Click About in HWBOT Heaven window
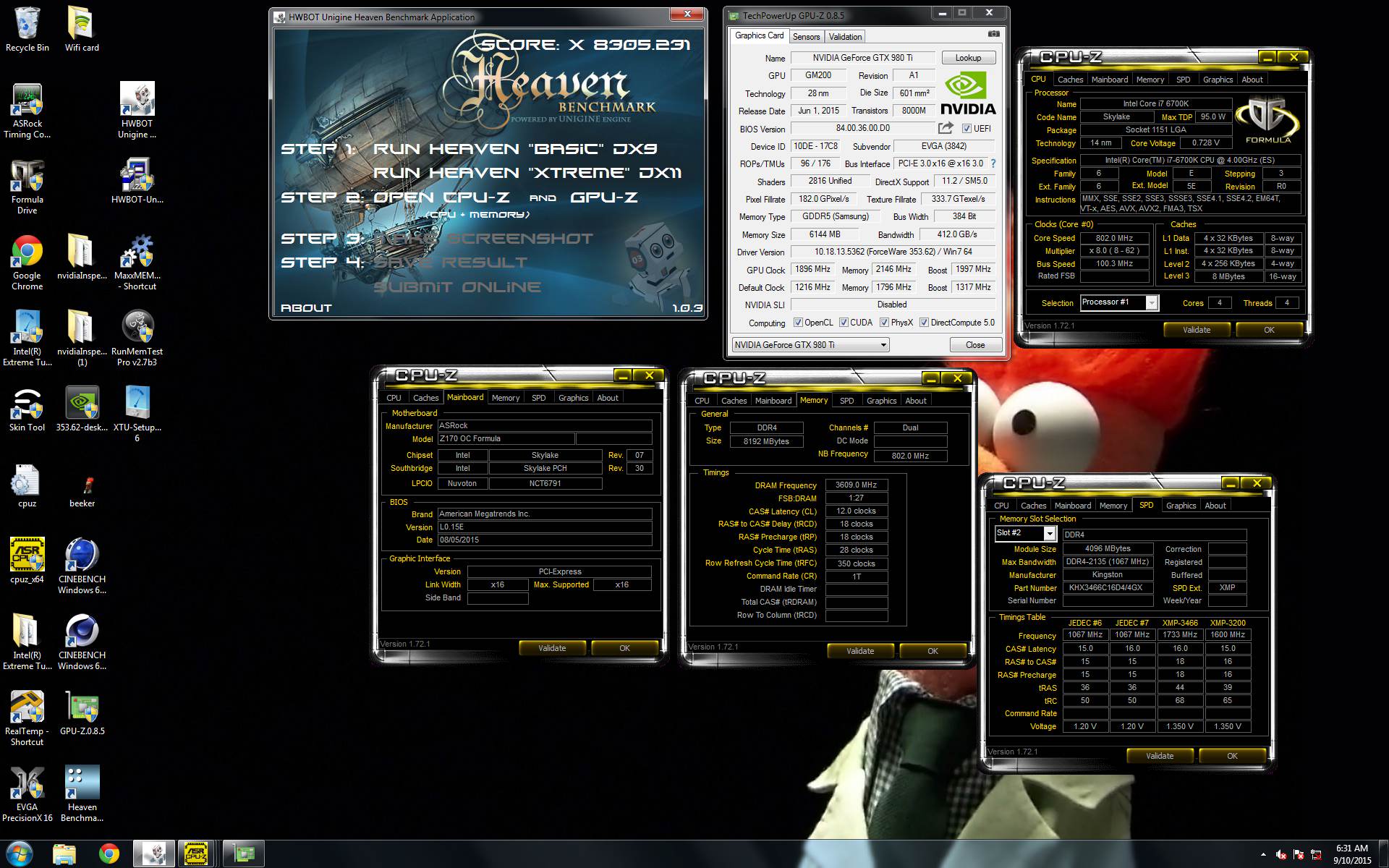Image resolution: width=1389 pixels, height=868 pixels. coord(306,308)
